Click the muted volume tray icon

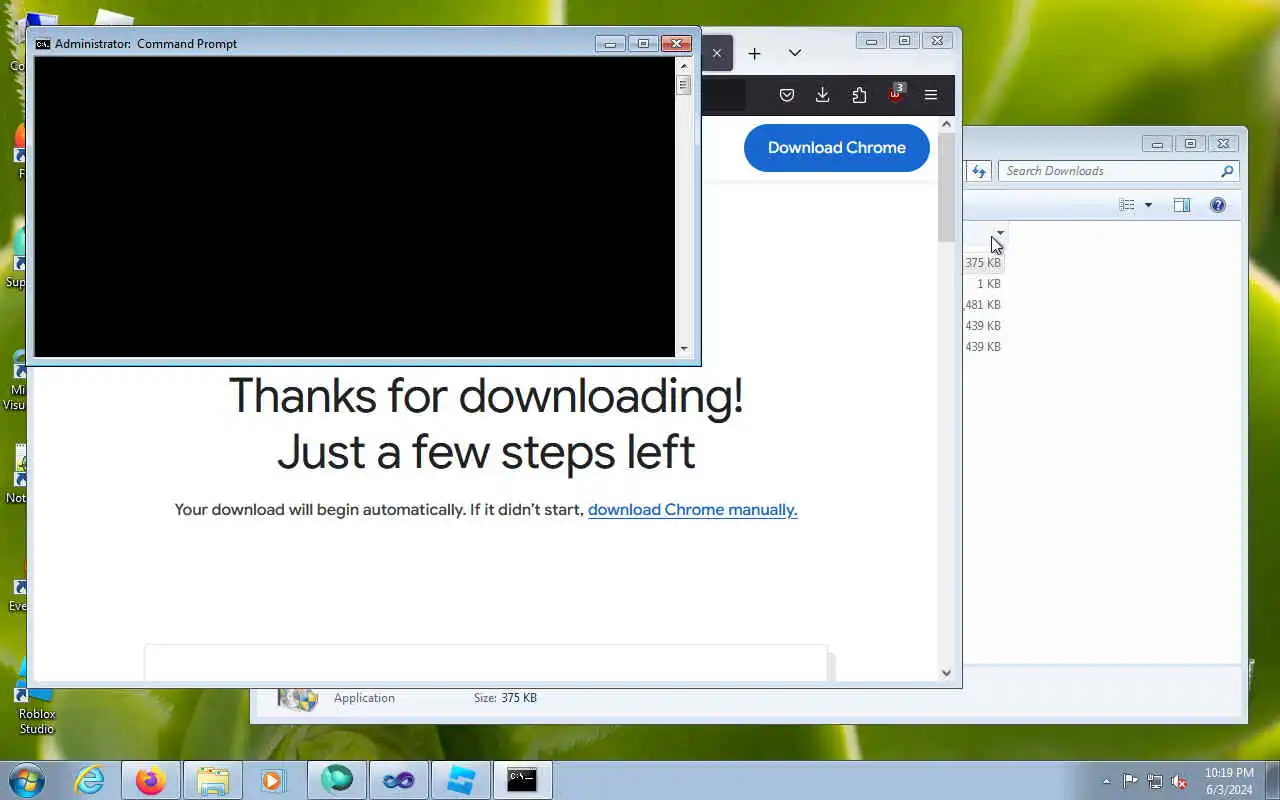(1180, 781)
